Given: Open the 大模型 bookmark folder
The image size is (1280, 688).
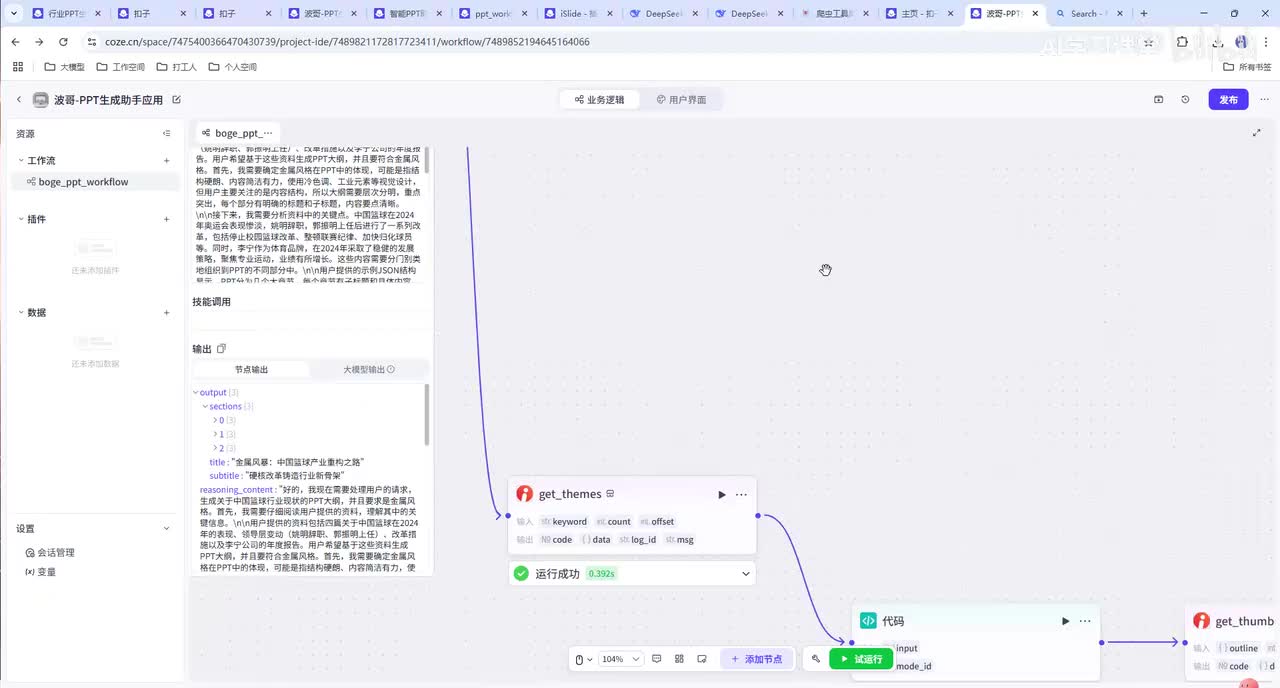Looking at the screenshot, I should click(65, 67).
